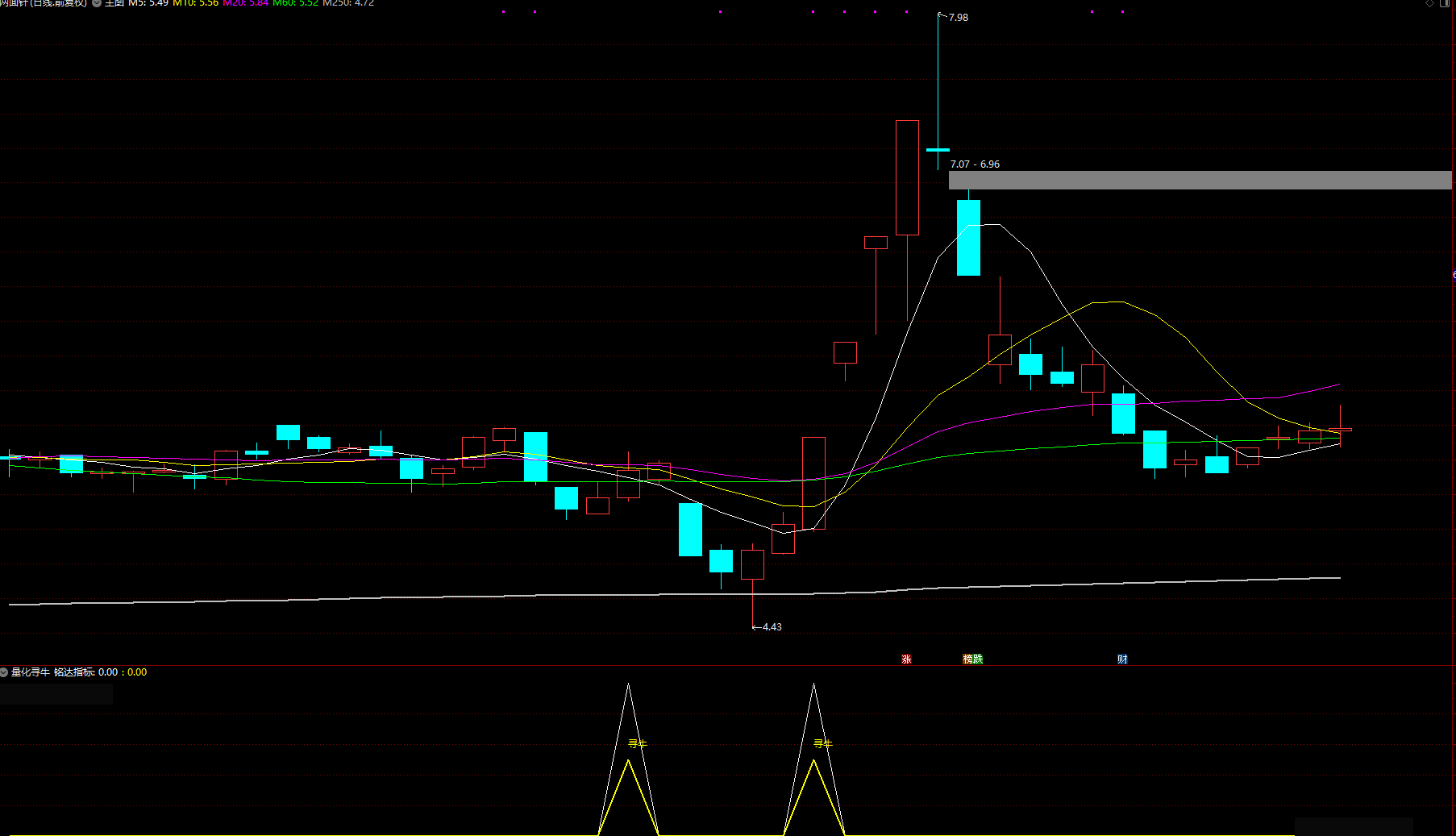Click the panel layout icon at top right
Screen dimensions: 1456x836
pos(1445,3)
